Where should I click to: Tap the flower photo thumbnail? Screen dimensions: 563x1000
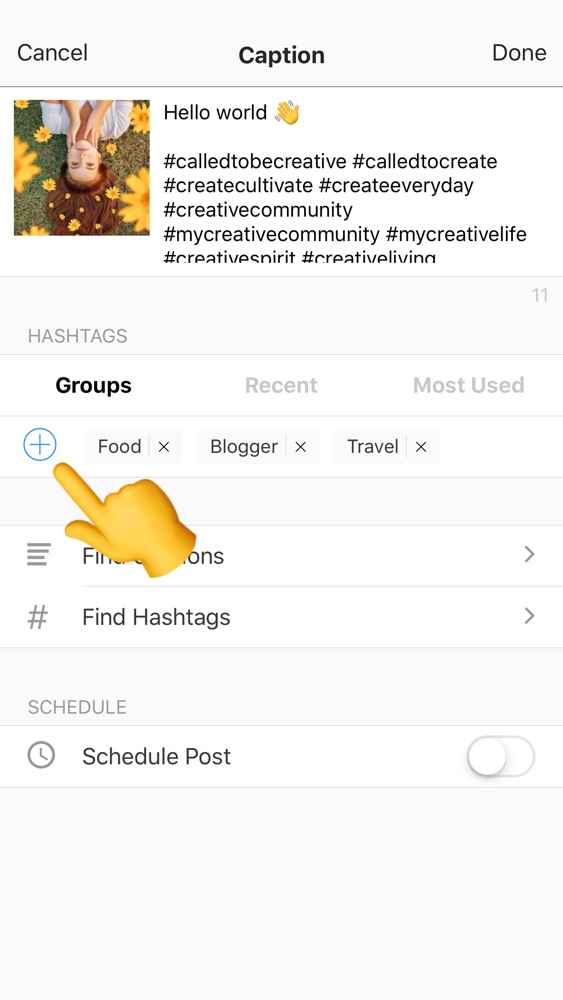[x=82, y=168]
